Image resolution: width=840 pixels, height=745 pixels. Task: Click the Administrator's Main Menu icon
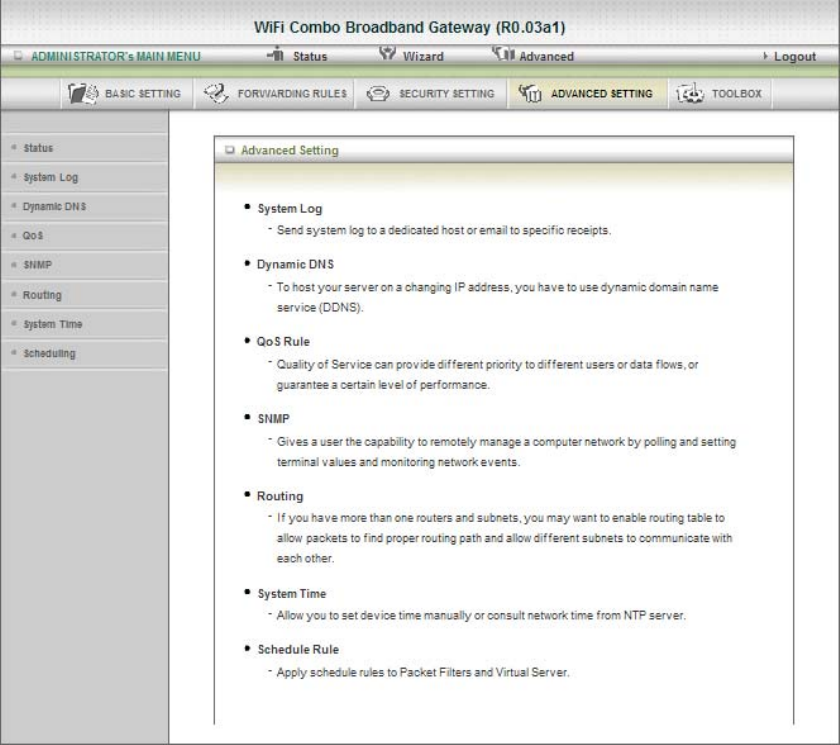pos(18,55)
